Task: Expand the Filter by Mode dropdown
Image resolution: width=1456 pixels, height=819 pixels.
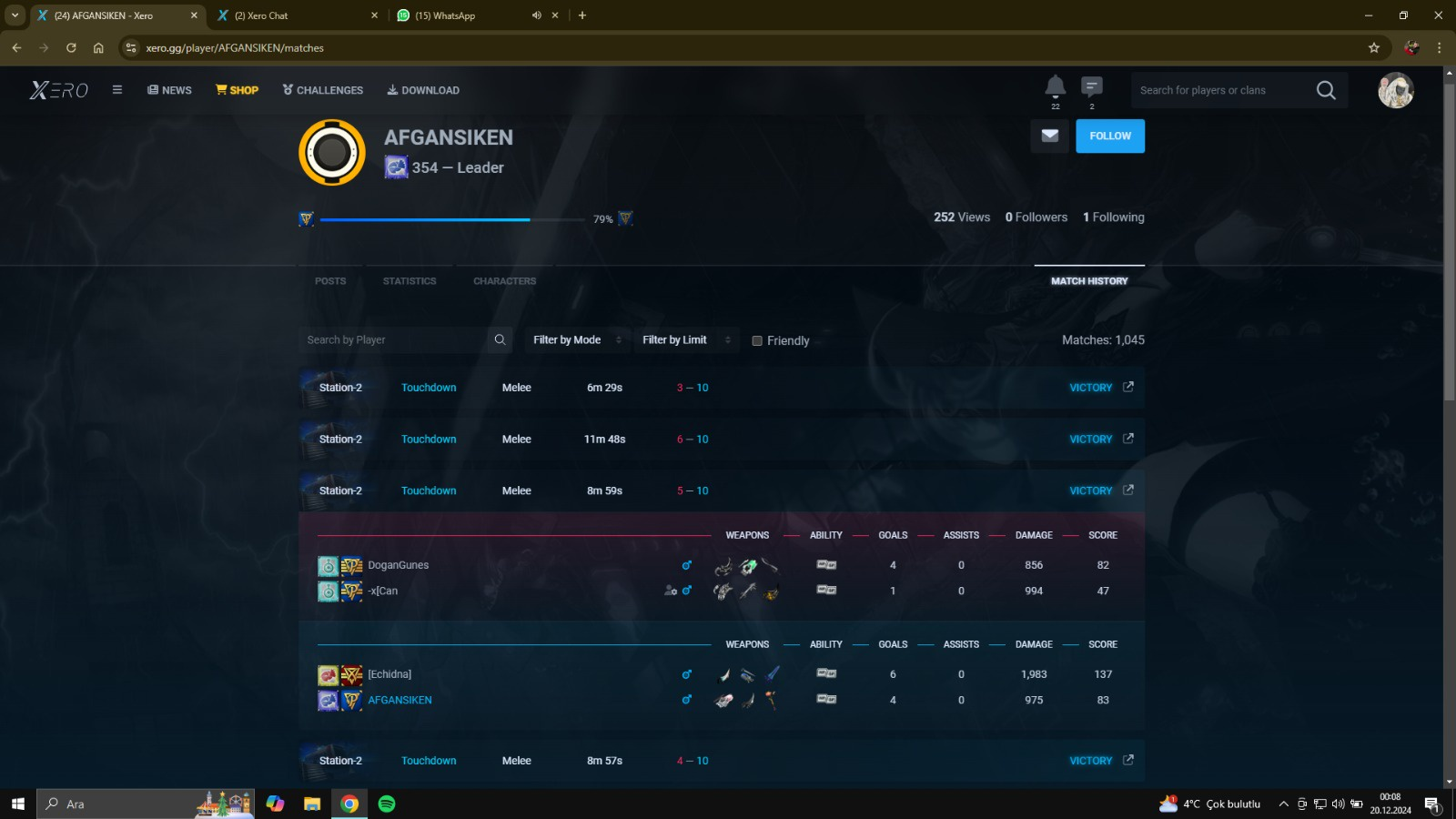Action: 577,340
